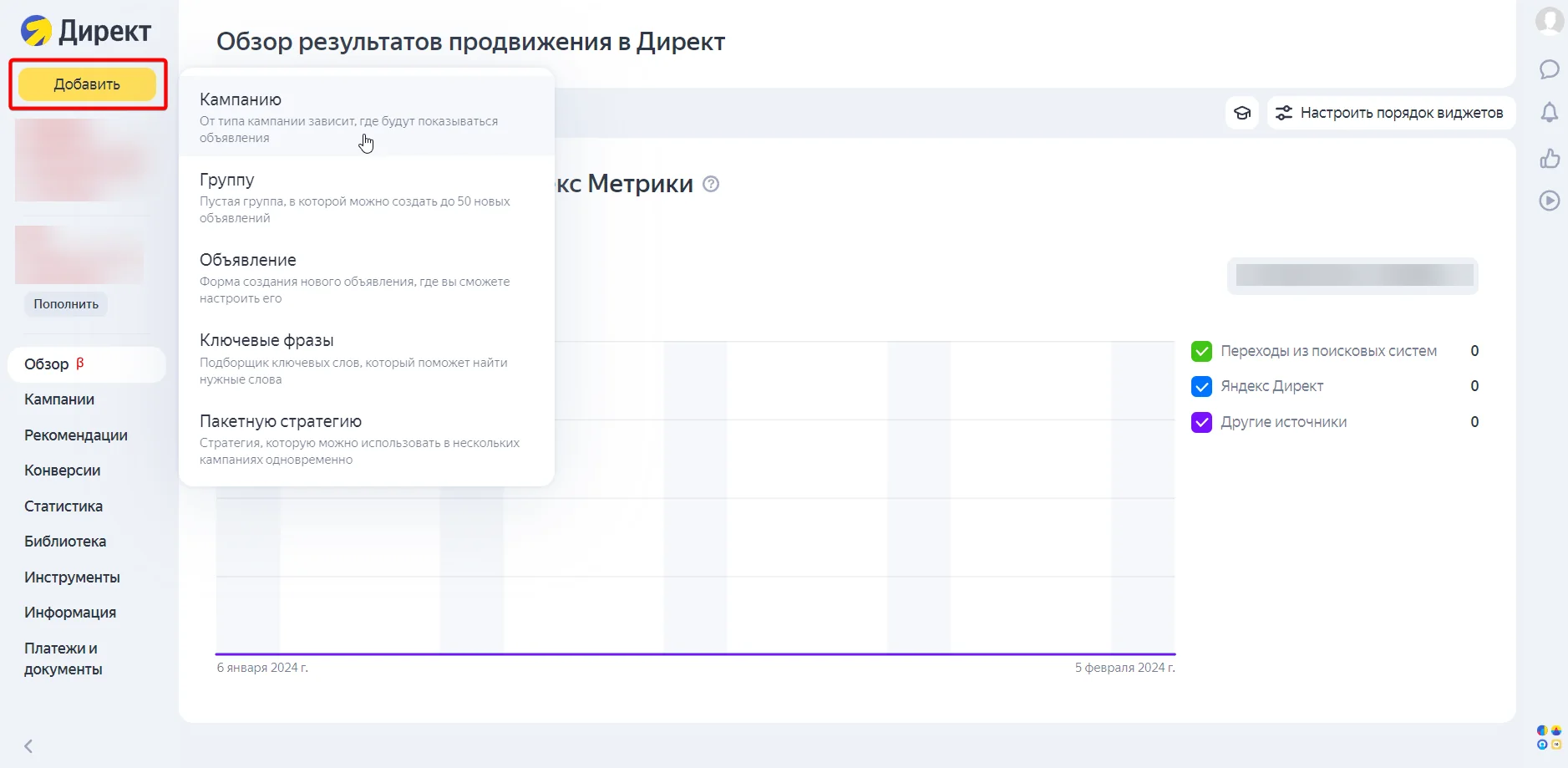
Task: Open Настроить порядок виджетов
Action: [x=1392, y=113]
